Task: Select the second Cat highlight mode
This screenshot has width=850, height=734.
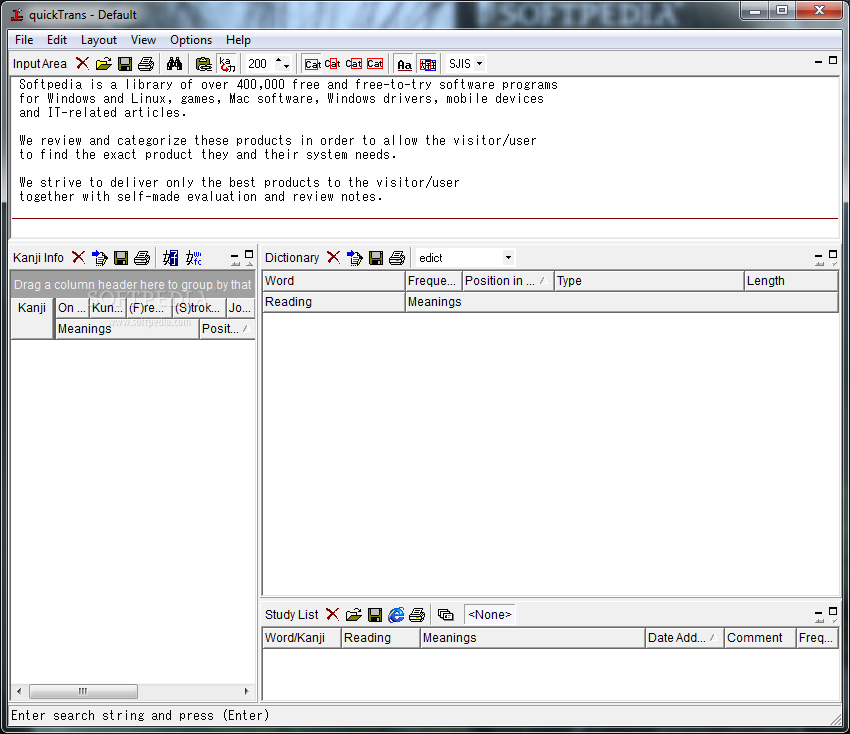Action: pos(332,64)
